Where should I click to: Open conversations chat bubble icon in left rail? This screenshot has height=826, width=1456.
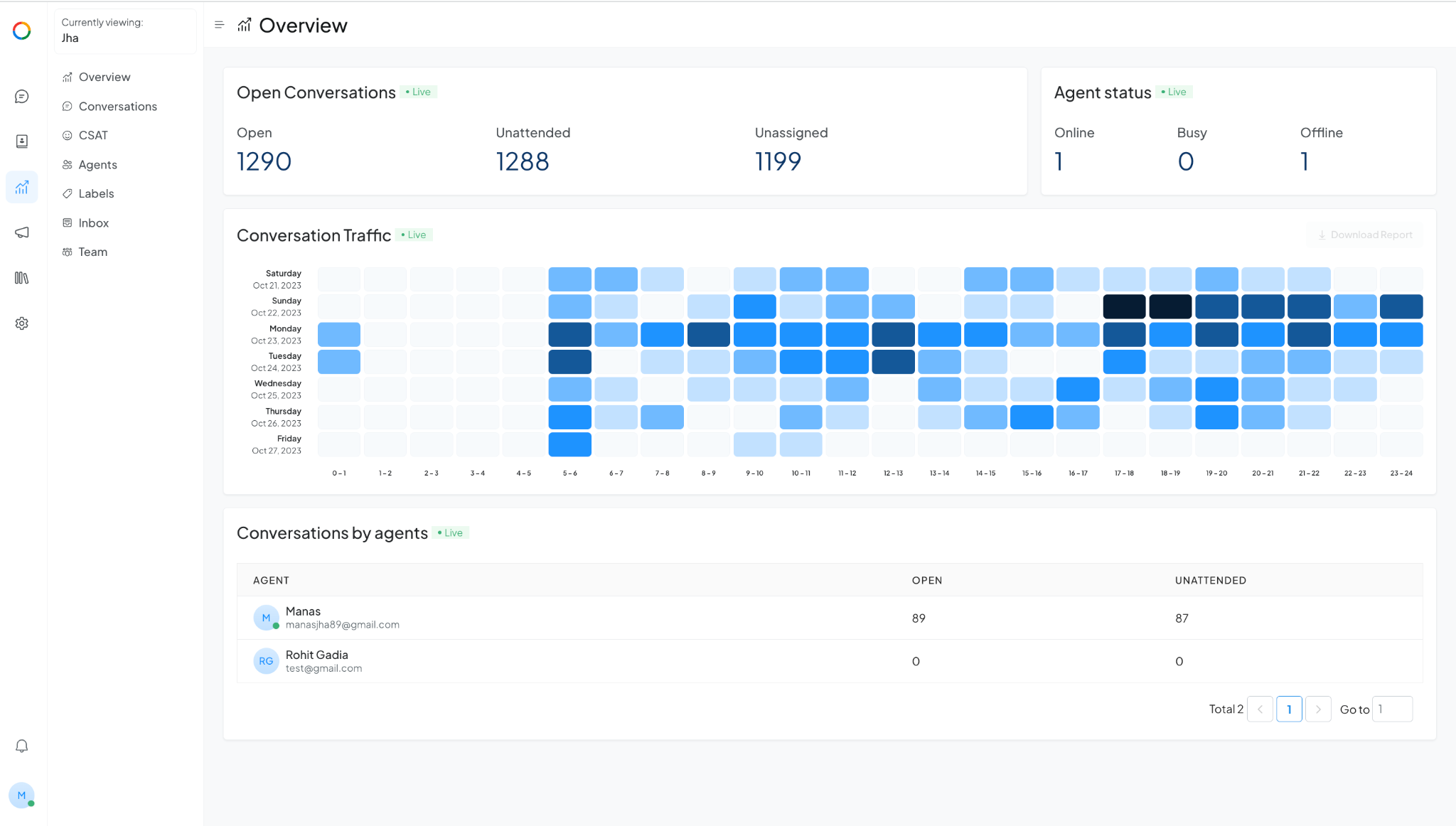(22, 97)
